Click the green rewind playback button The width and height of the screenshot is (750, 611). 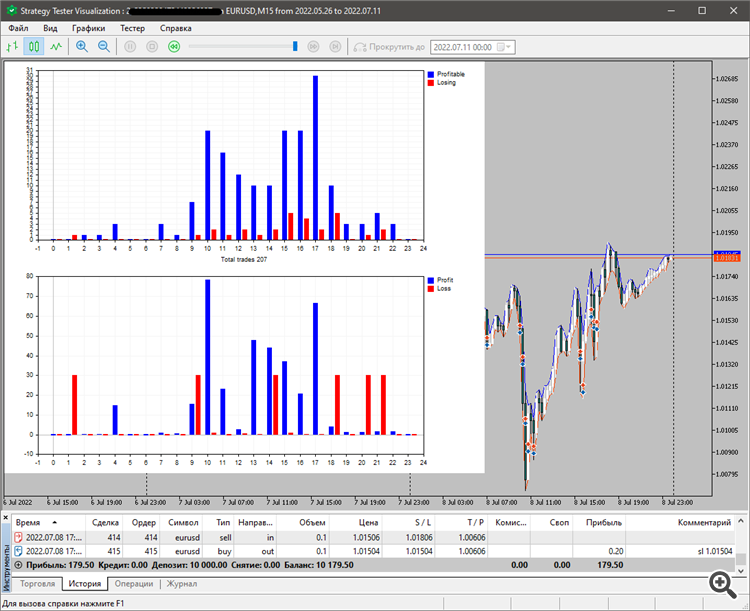coord(174,47)
